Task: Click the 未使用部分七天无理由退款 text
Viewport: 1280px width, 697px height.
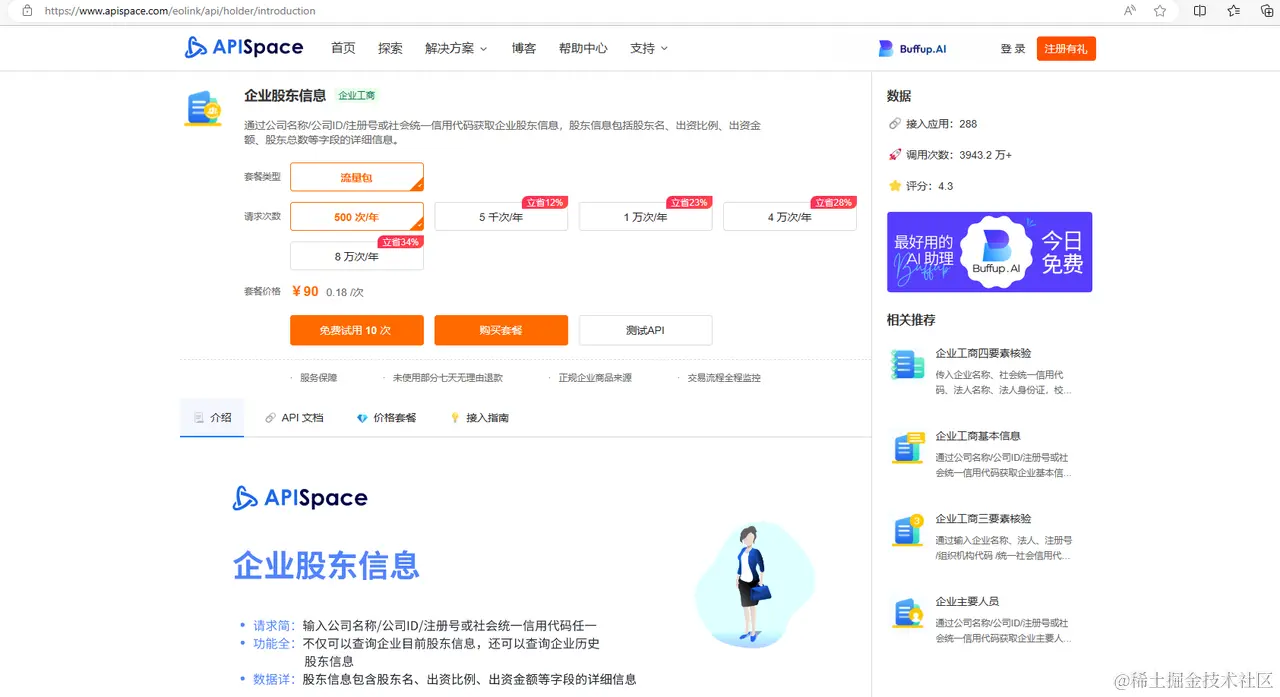Action: click(448, 378)
